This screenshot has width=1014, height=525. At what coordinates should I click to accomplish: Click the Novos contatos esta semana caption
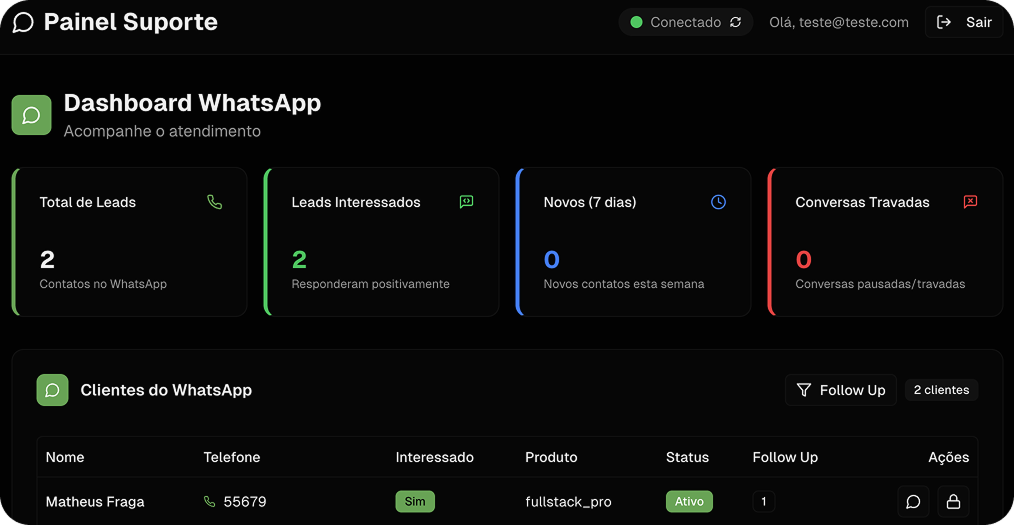624,284
